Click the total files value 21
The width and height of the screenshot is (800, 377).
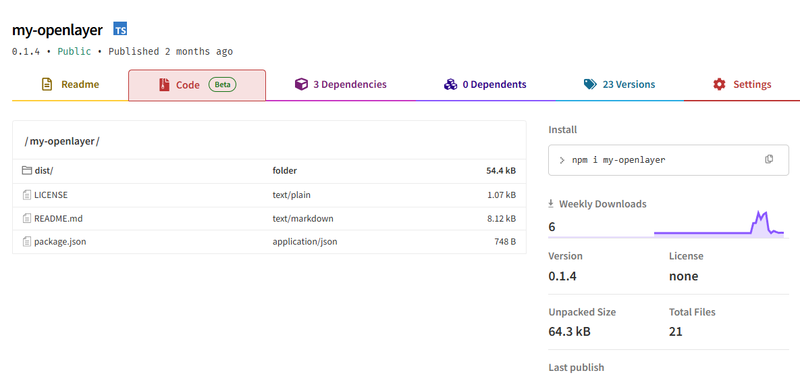(676, 332)
